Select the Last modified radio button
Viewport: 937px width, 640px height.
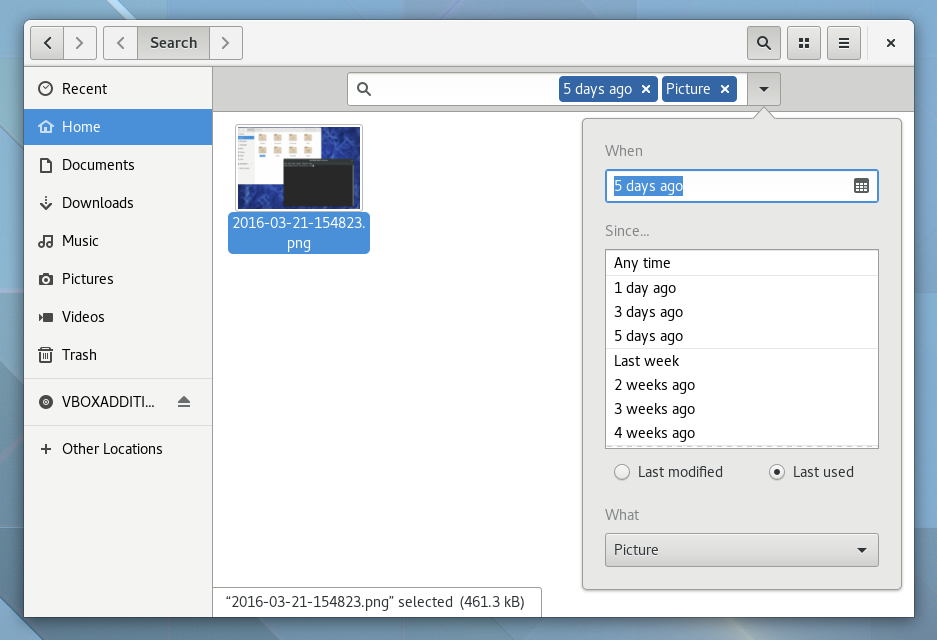622,472
